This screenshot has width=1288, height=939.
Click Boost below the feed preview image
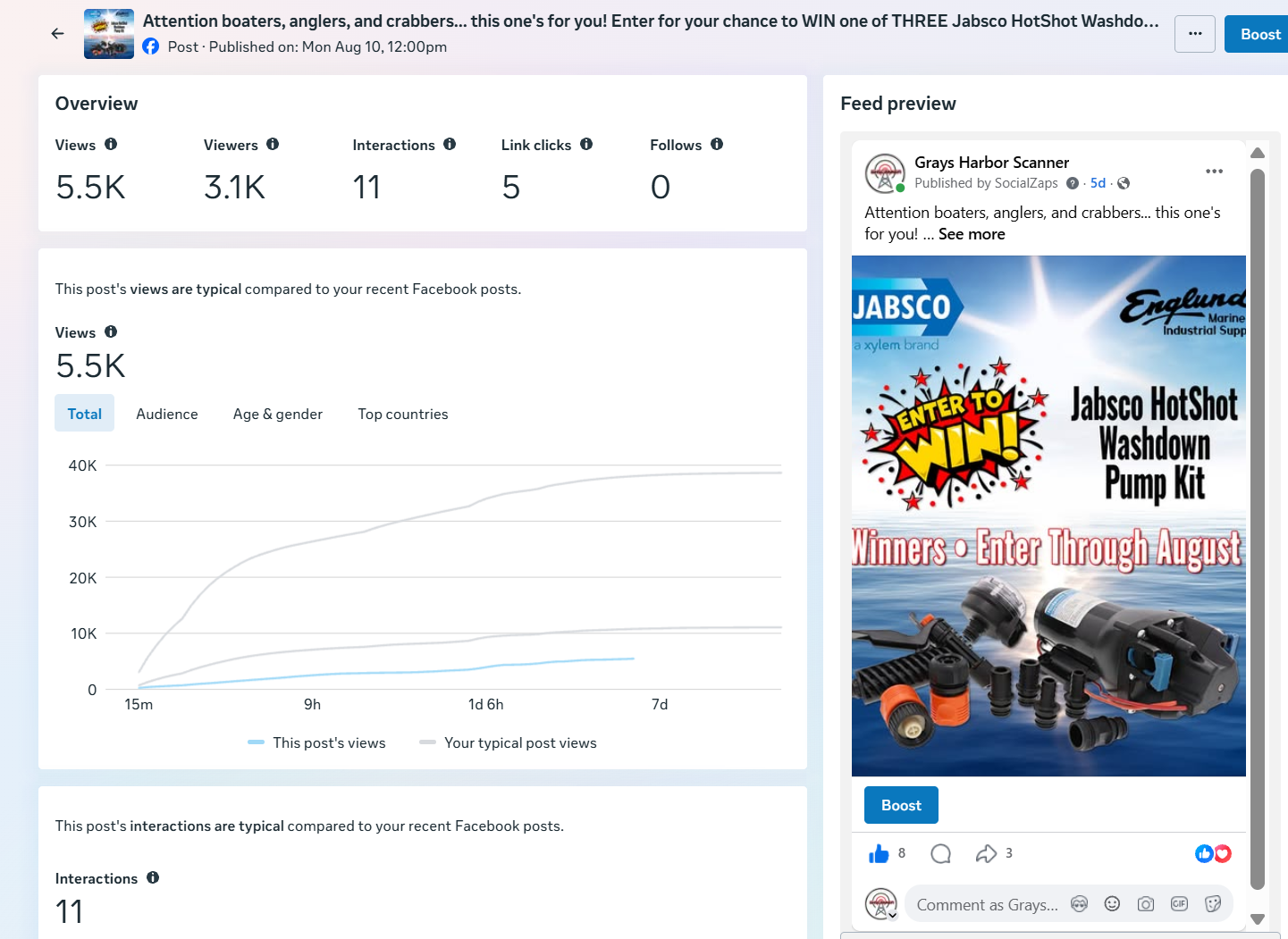(x=901, y=805)
